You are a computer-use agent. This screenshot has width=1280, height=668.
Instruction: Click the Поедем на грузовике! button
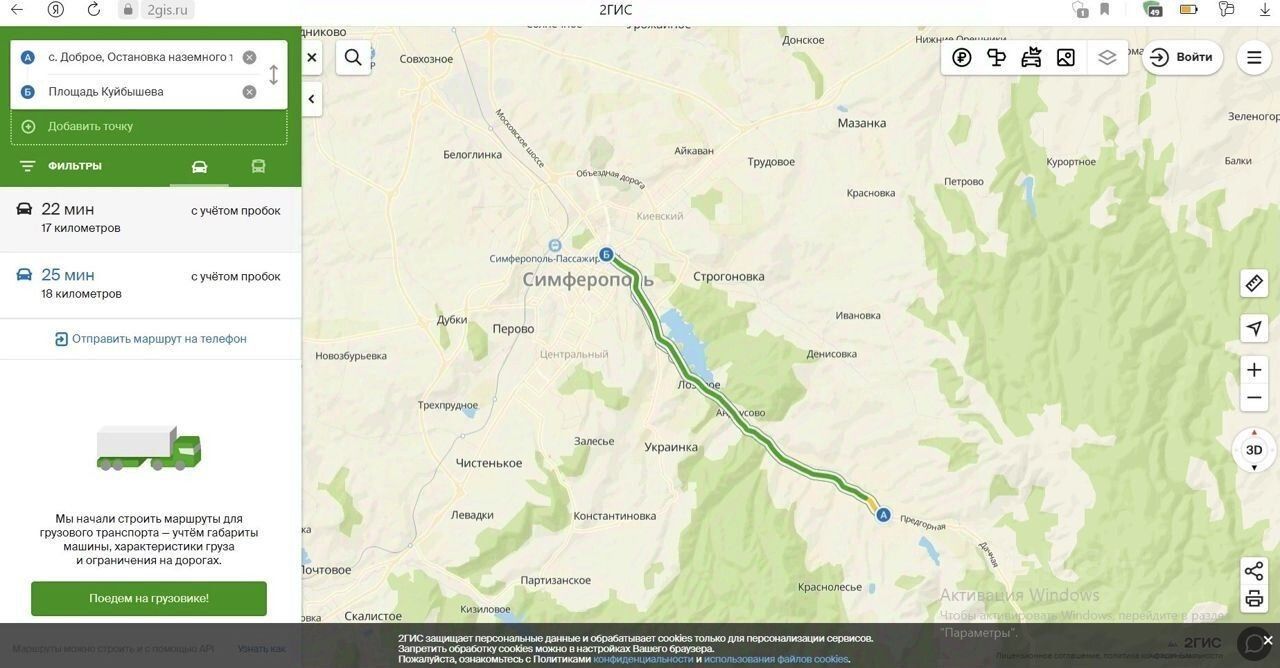click(x=149, y=598)
